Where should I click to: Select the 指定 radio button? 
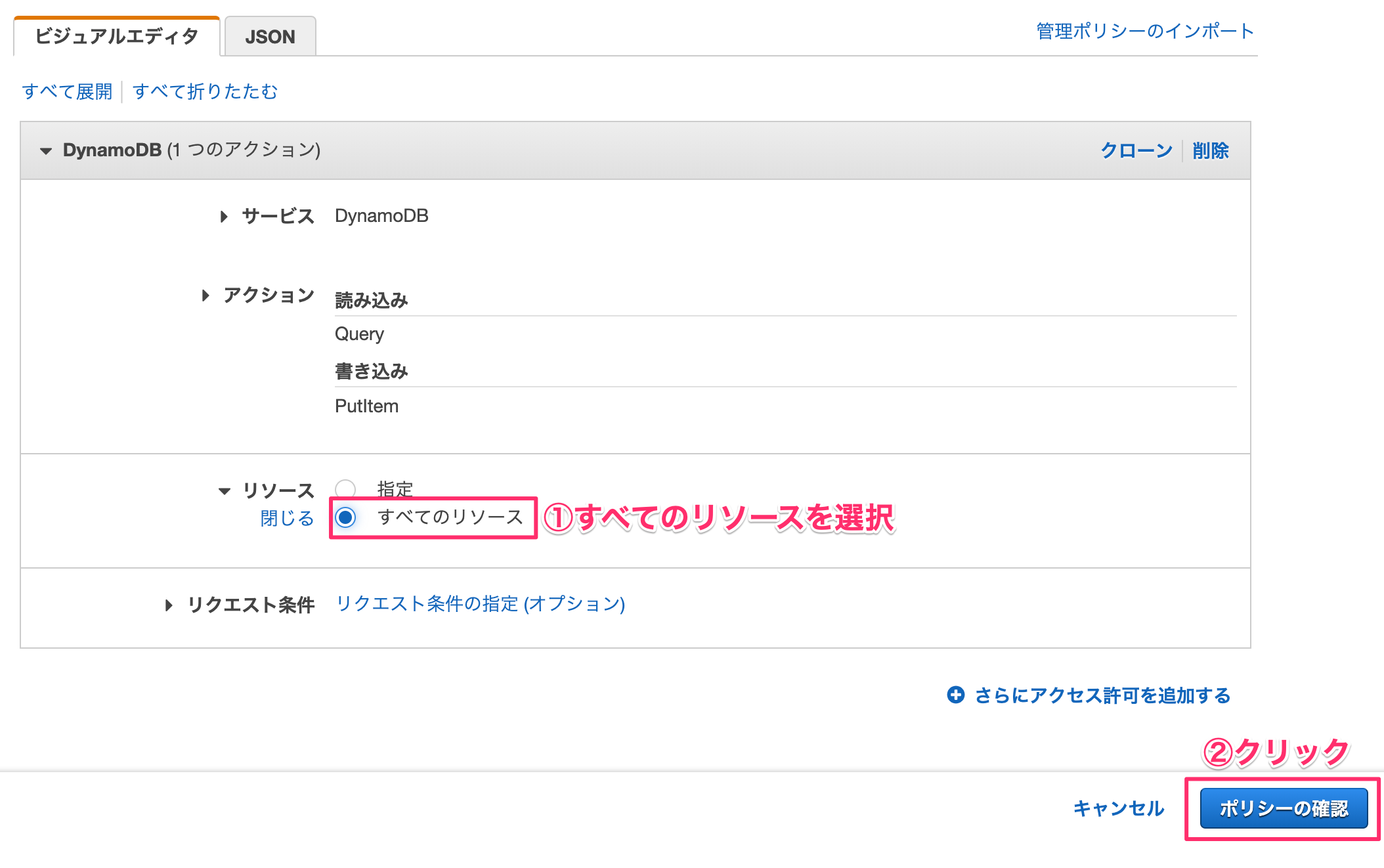point(345,489)
